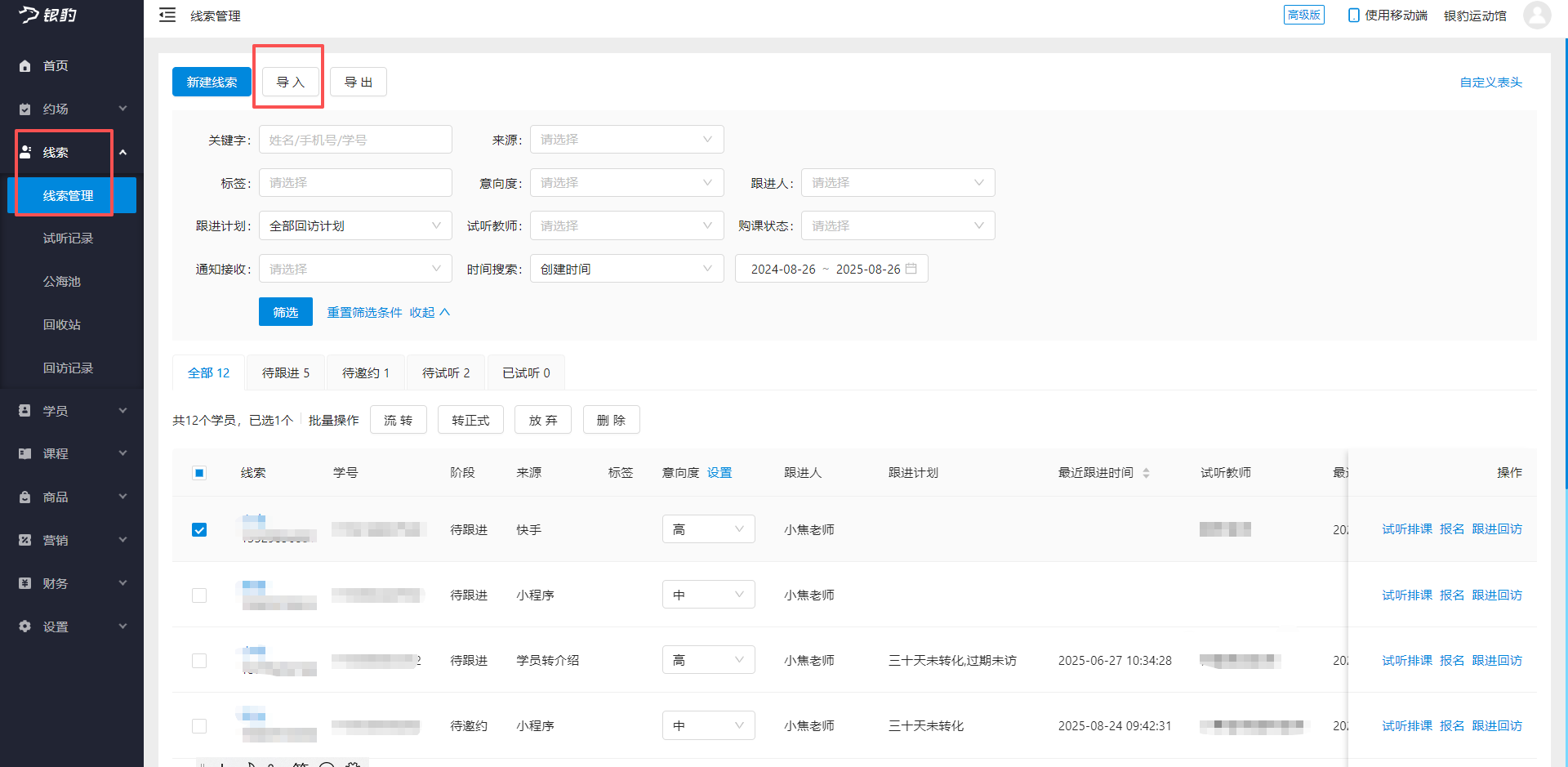Open the 首页 home icon in sidebar
The width and height of the screenshot is (1568, 767).
pos(24,65)
